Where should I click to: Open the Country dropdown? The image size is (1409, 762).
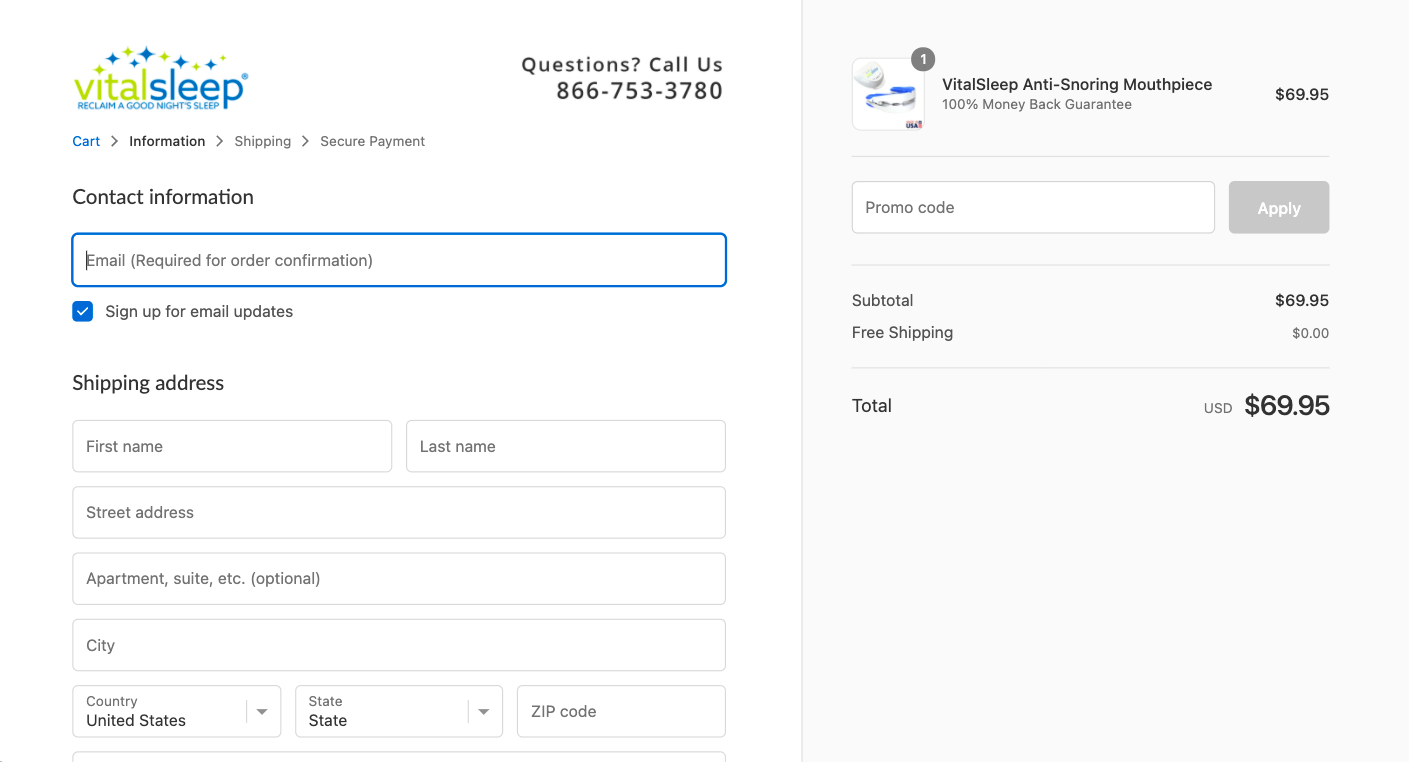pos(177,711)
